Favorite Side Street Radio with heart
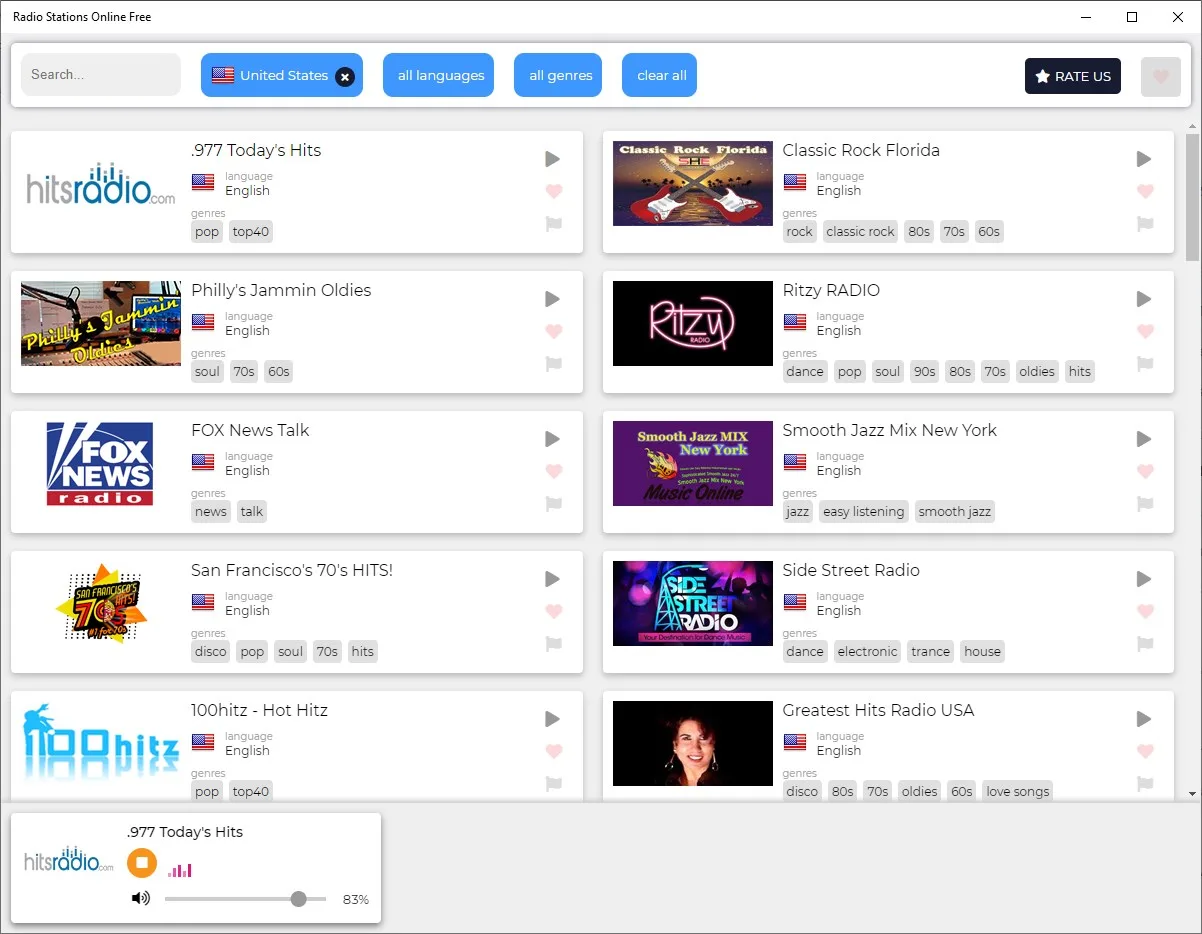The height and width of the screenshot is (934, 1202). click(x=1145, y=611)
